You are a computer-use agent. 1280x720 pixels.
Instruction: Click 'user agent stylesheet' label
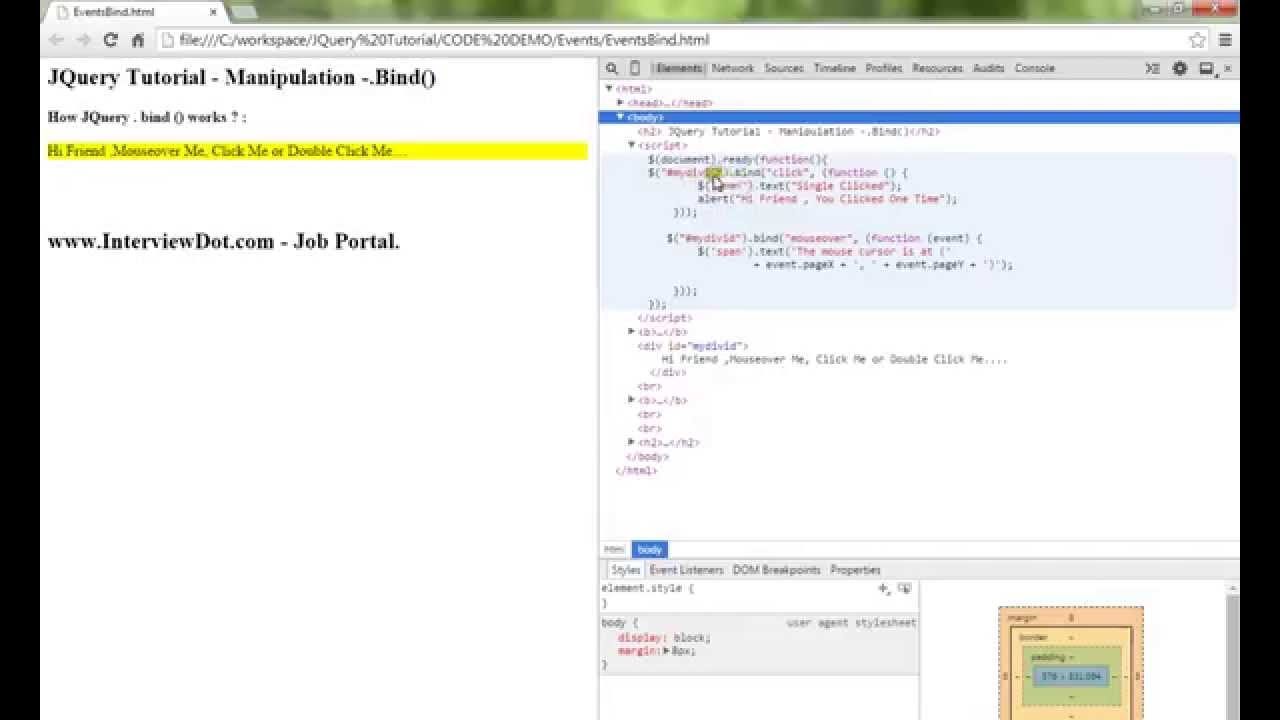[851, 622]
